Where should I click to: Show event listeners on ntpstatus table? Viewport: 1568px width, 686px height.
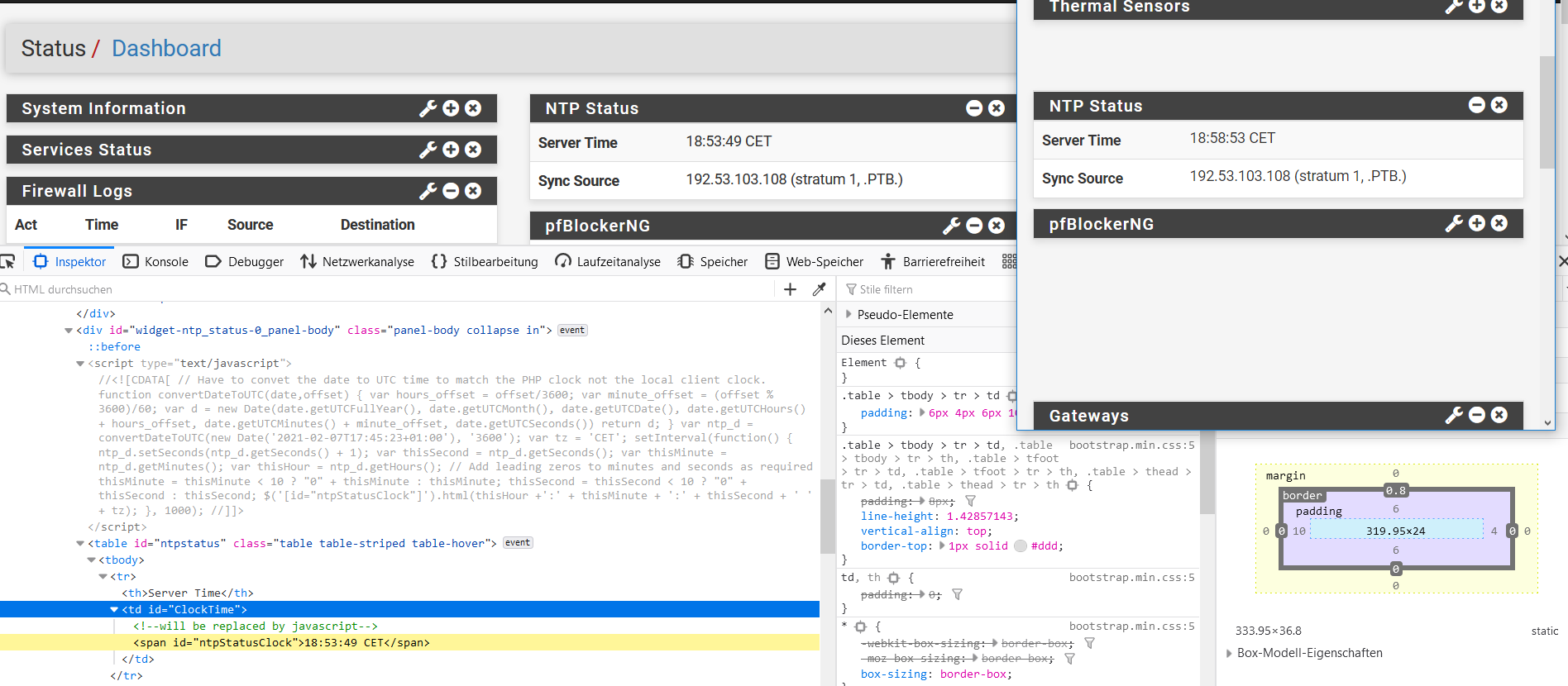(x=518, y=543)
